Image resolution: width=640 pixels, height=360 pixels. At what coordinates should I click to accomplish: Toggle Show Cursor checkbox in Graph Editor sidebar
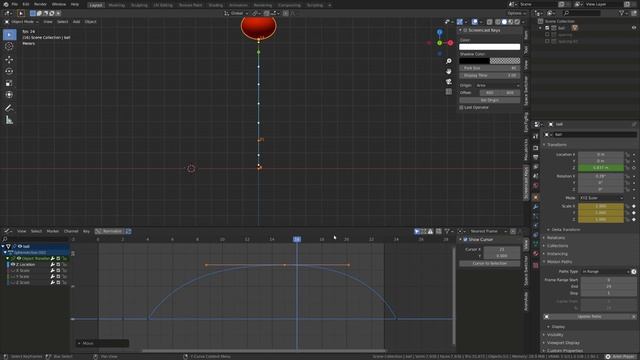tap(465, 240)
